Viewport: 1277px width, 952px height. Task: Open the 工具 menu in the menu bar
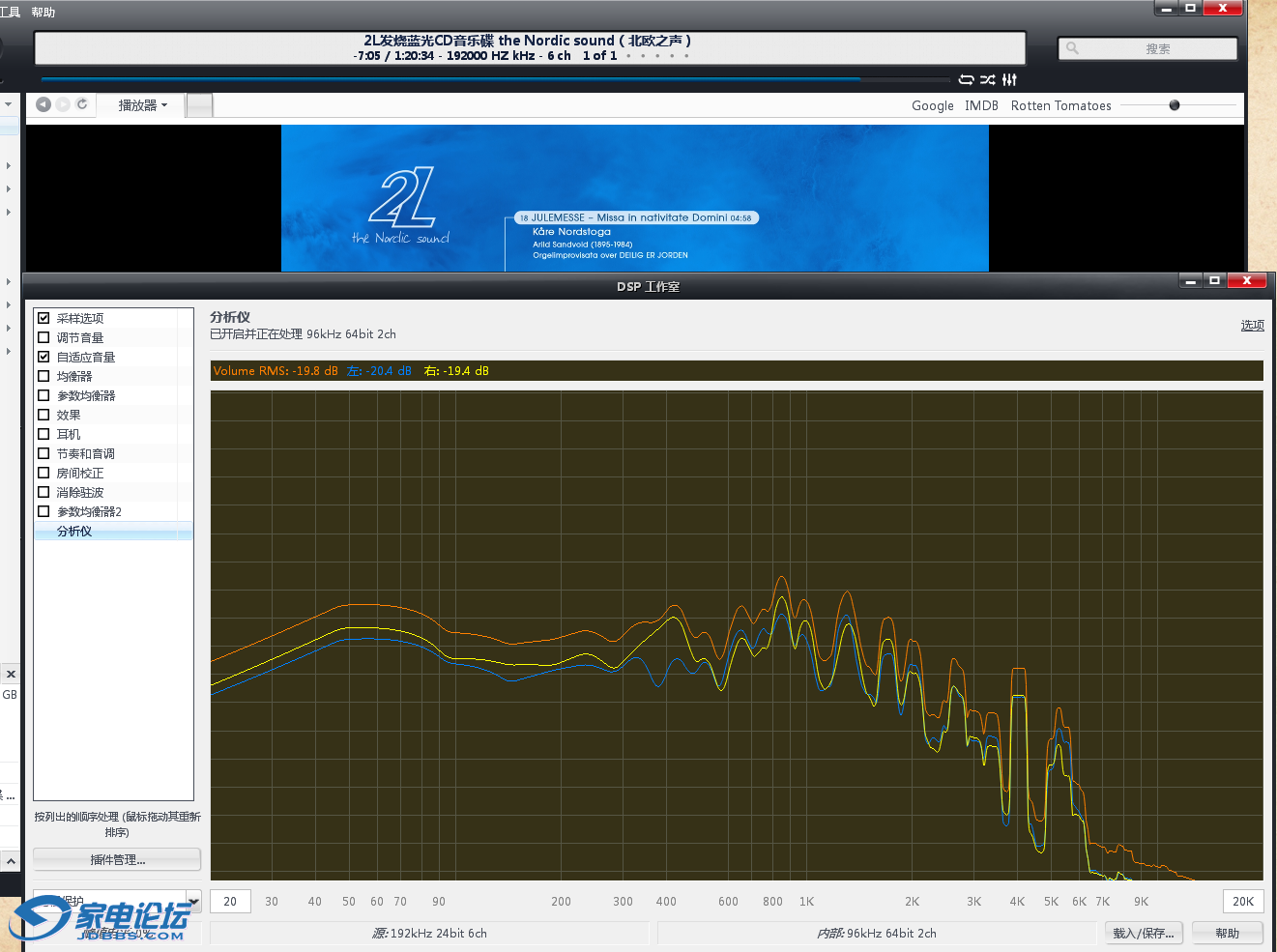(10, 13)
